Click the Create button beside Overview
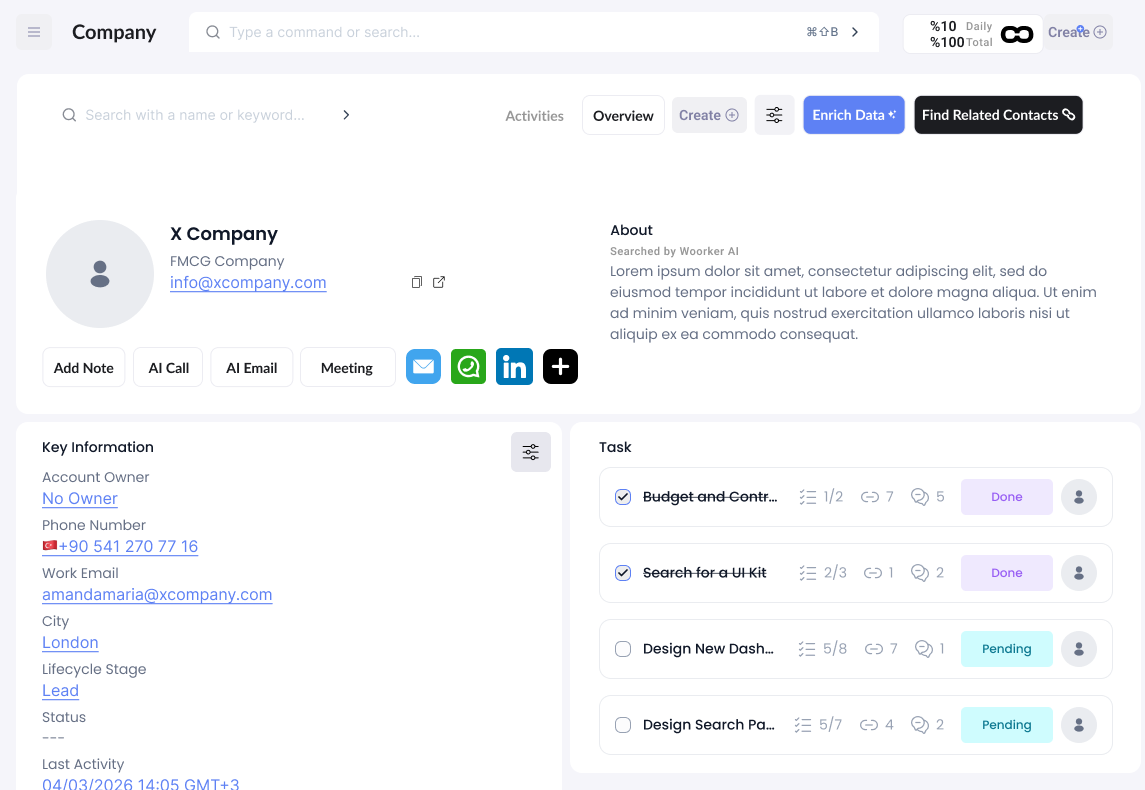The height and width of the screenshot is (790, 1145). 709,115
